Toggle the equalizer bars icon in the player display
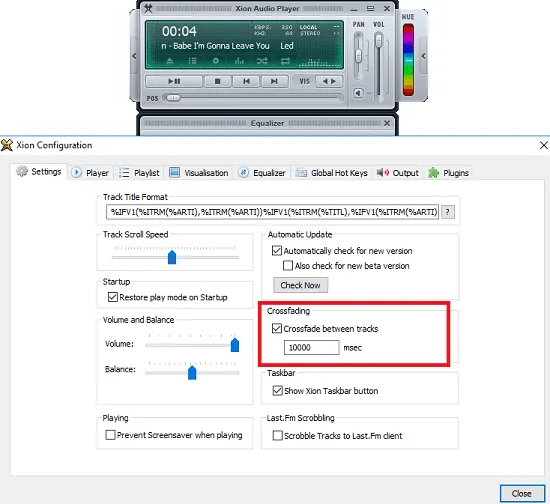This screenshot has width=550, height=504. click(239, 61)
